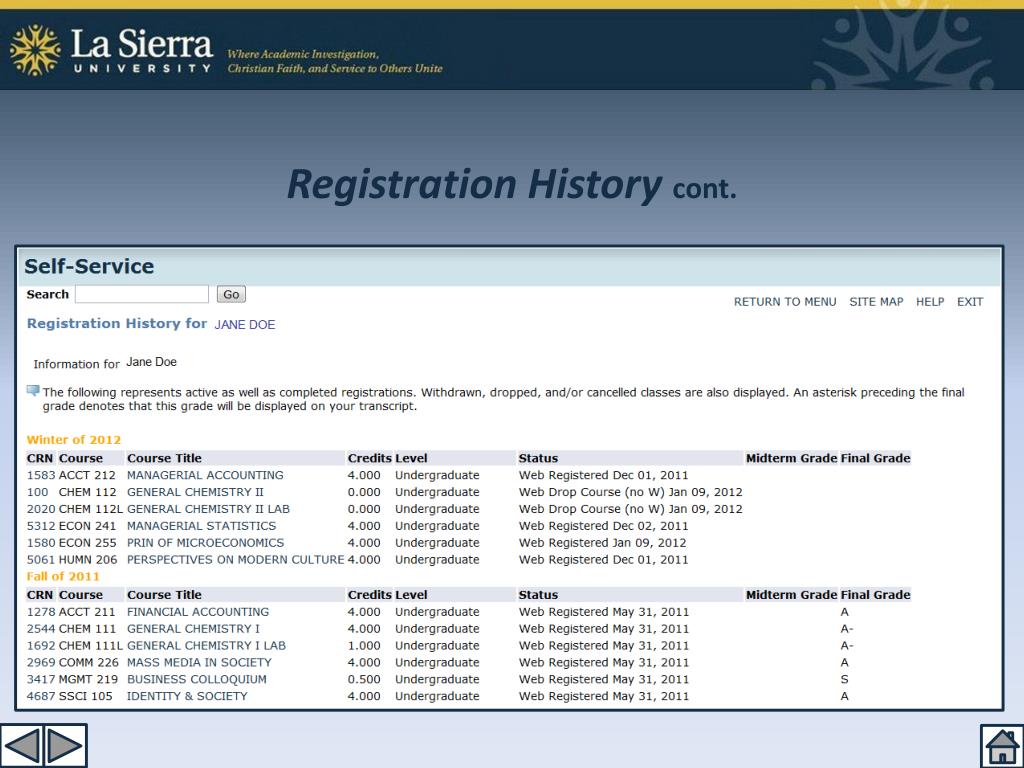The width and height of the screenshot is (1024, 768).
Task: Open the GENERAL CHEMISTRY II course title
Action: click(x=195, y=492)
